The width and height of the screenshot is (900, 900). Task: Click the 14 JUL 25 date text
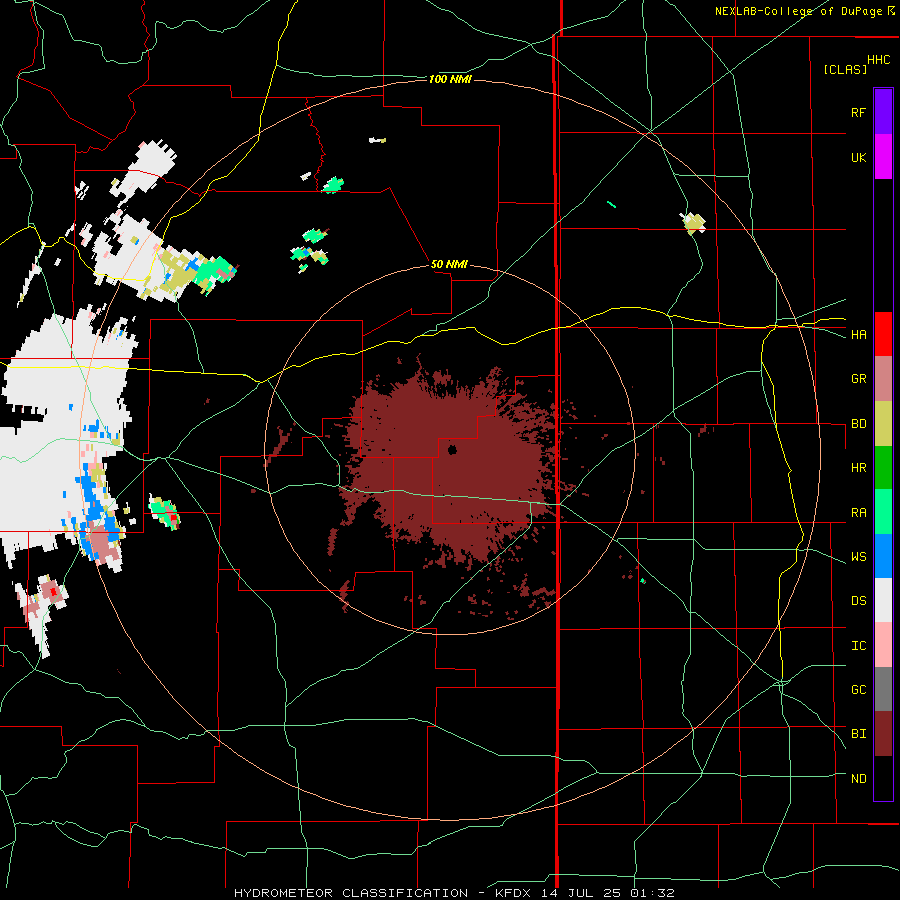(581, 893)
